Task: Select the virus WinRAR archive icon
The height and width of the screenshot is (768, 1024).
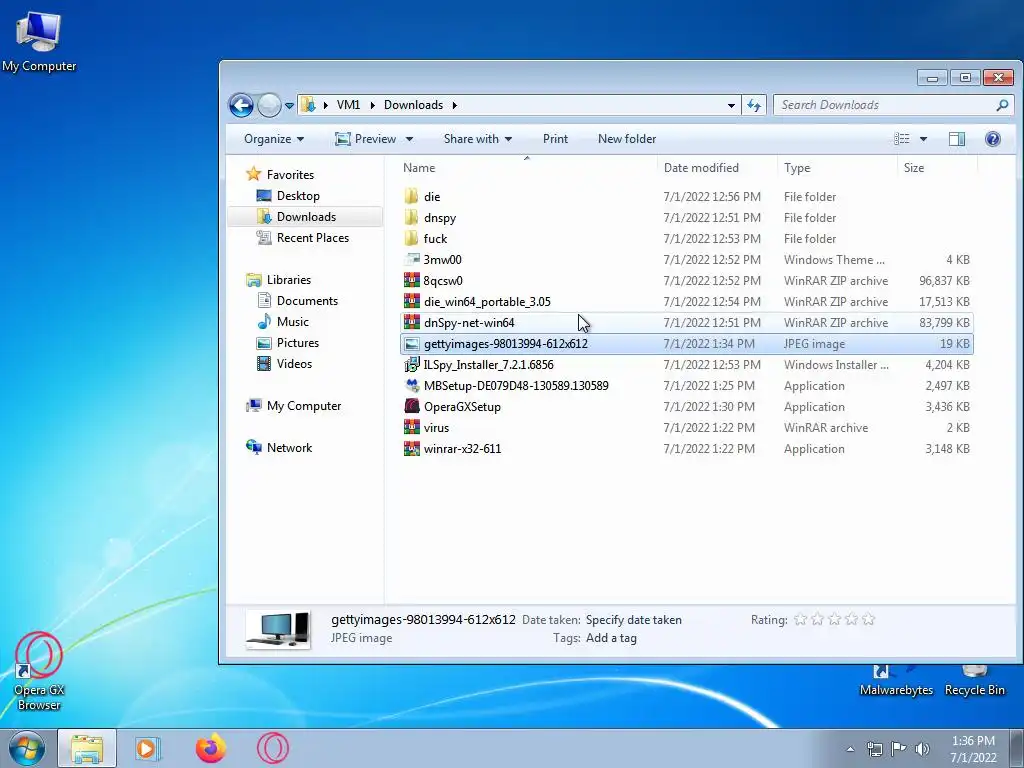Action: point(411,428)
